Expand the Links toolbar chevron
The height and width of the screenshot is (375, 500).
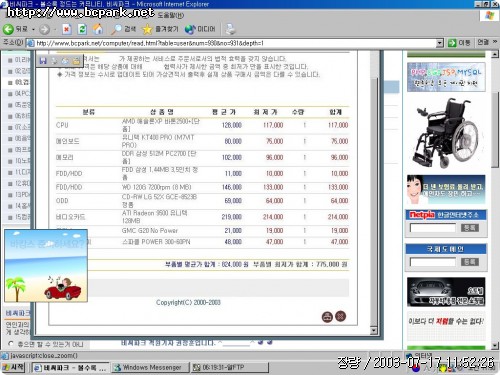(495, 42)
